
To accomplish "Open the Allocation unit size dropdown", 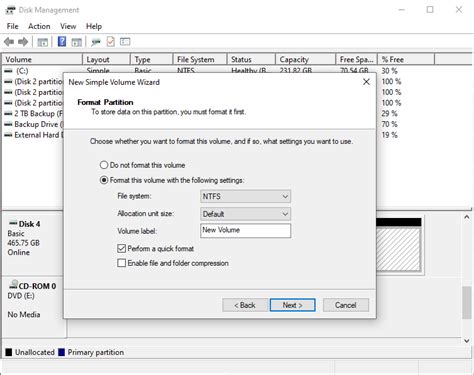I will 245,214.
